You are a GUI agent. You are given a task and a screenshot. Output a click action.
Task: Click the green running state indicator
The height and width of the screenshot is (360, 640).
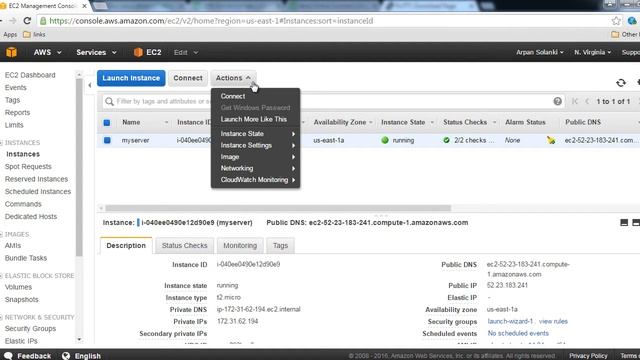pos(385,140)
